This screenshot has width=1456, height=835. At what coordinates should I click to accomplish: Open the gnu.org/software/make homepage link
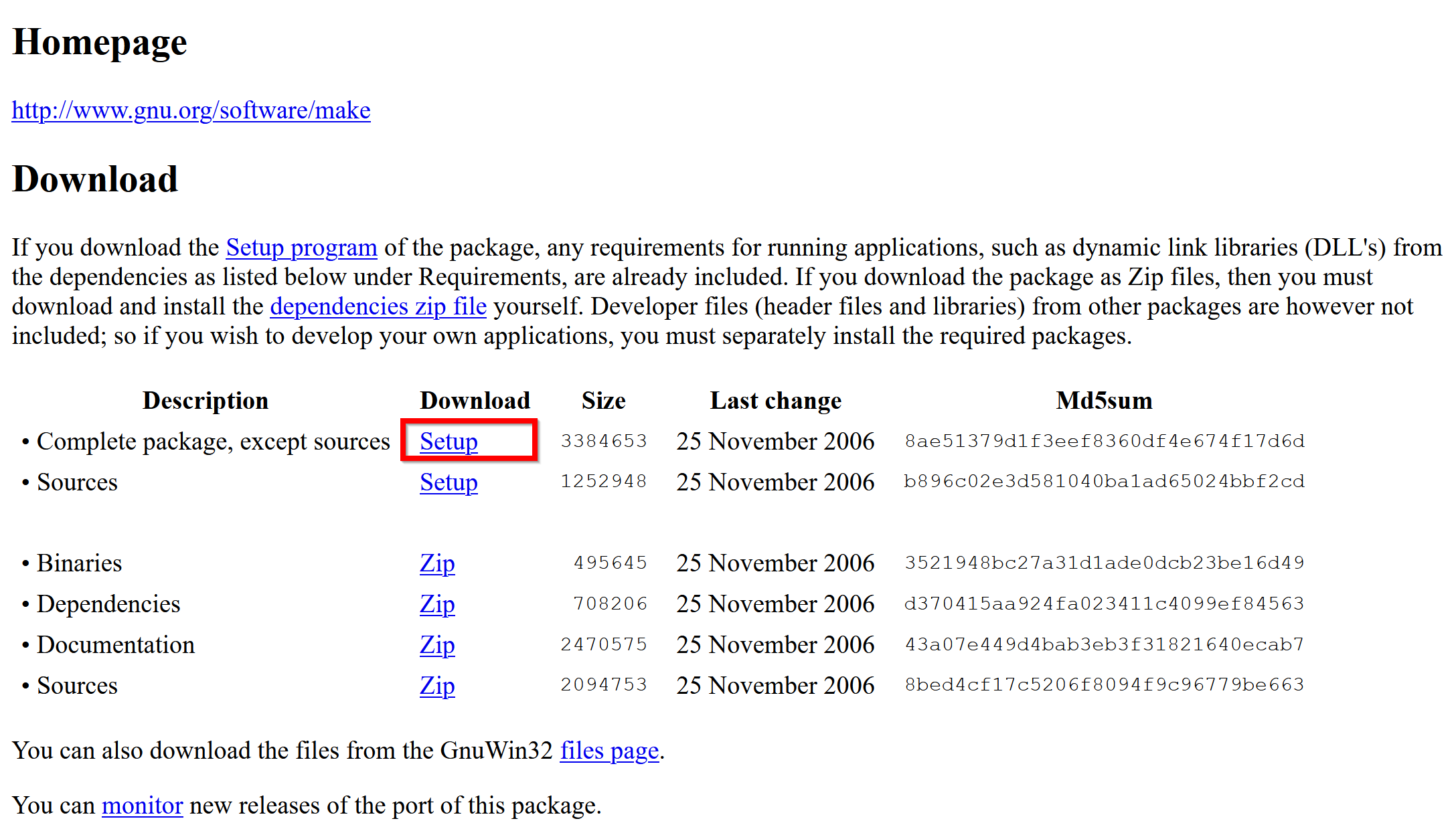click(191, 110)
